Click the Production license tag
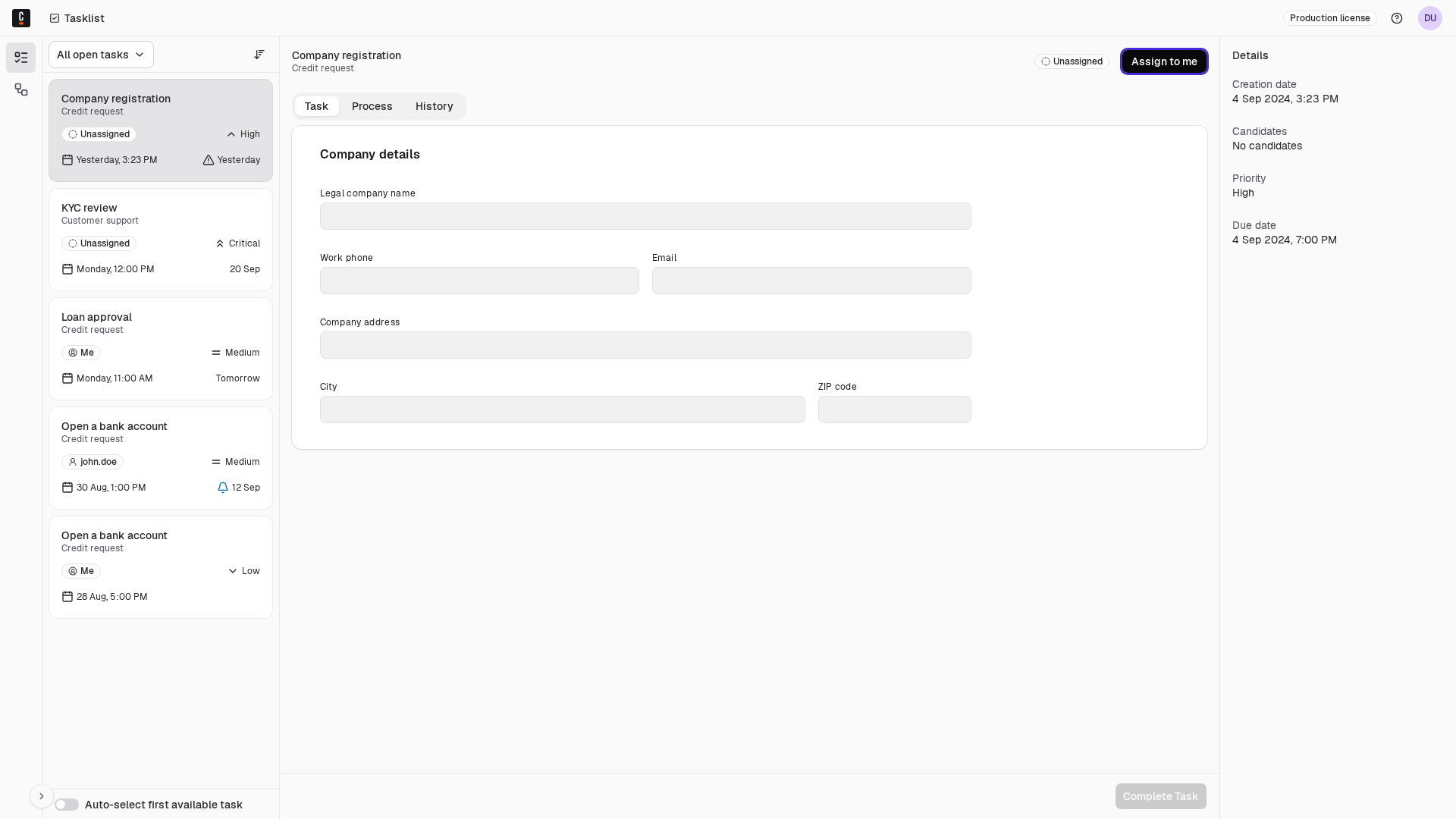The height and width of the screenshot is (819, 1456). pos(1330,18)
